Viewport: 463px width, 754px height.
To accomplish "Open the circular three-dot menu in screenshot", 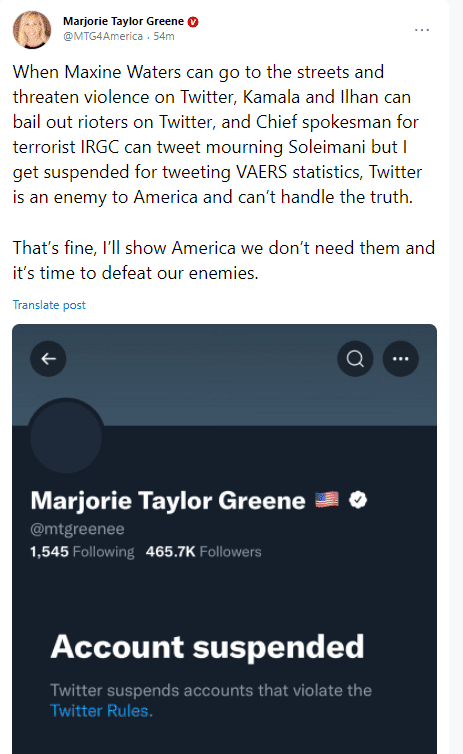I will 400,359.
